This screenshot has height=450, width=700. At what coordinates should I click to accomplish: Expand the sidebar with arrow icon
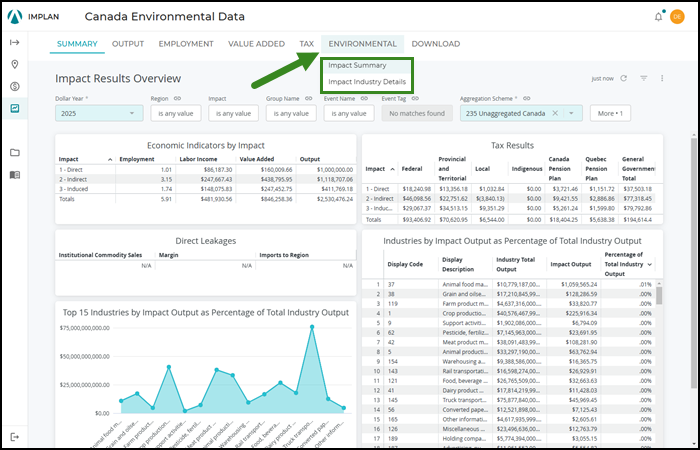click(15, 42)
